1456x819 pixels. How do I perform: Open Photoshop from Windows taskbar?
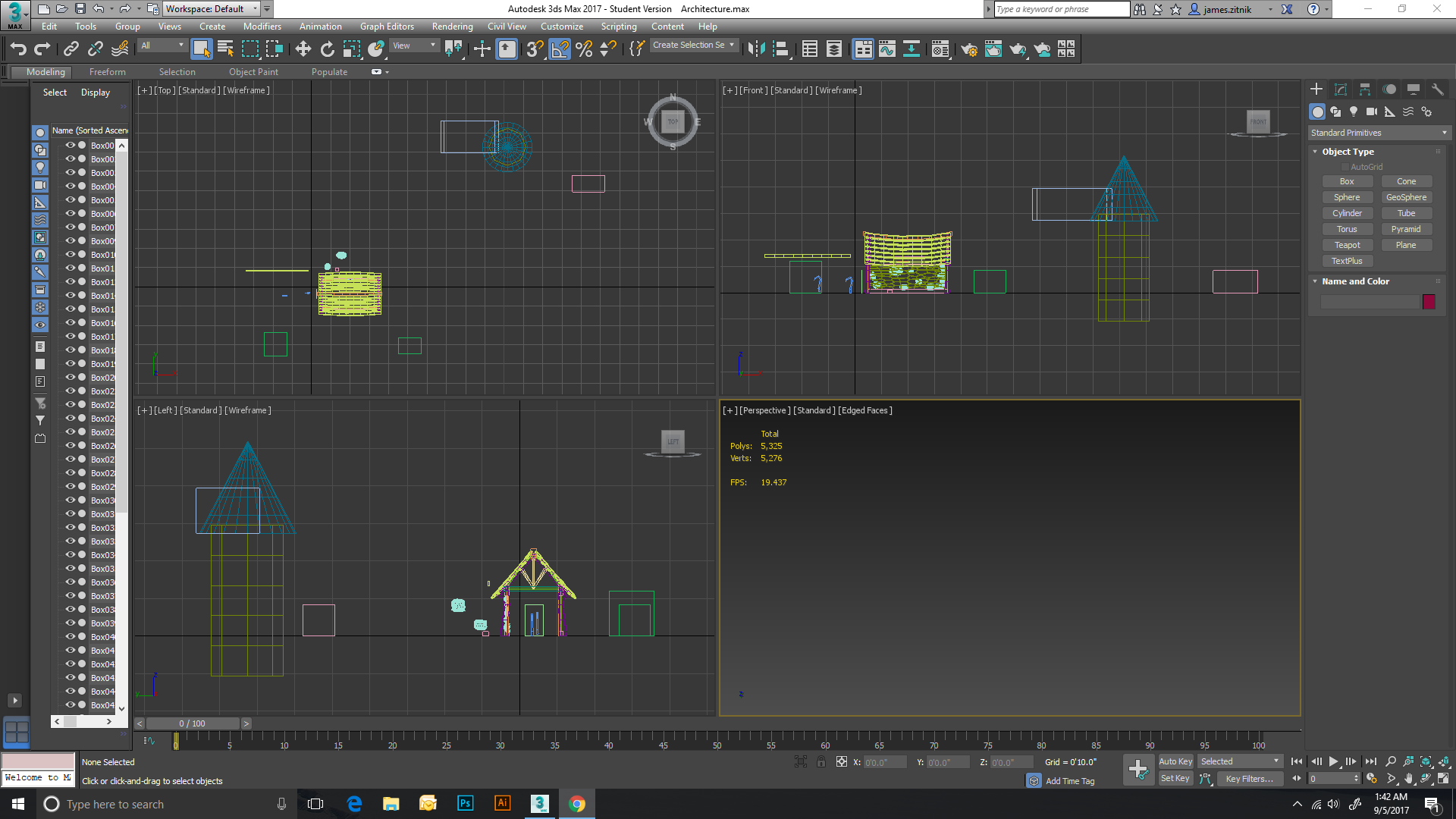(x=465, y=804)
